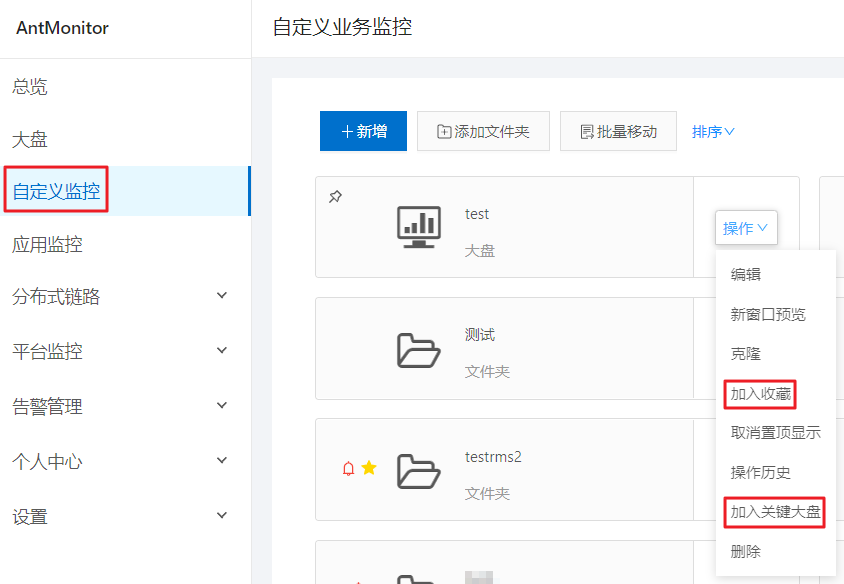Open the 测试 folder name
The height and width of the screenshot is (584, 844).
tap(480, 335)
